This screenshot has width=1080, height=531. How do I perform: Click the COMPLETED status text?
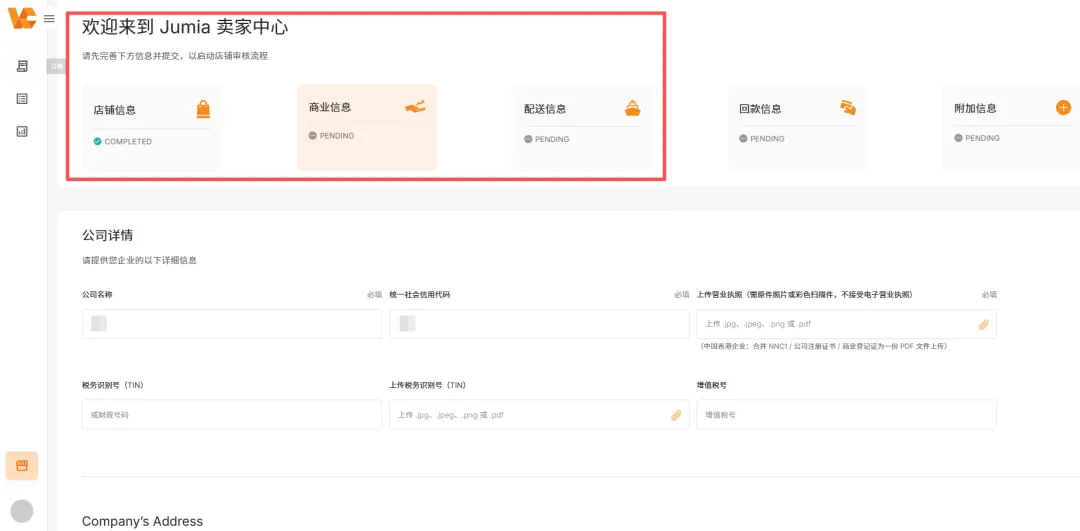click(128, 142)
